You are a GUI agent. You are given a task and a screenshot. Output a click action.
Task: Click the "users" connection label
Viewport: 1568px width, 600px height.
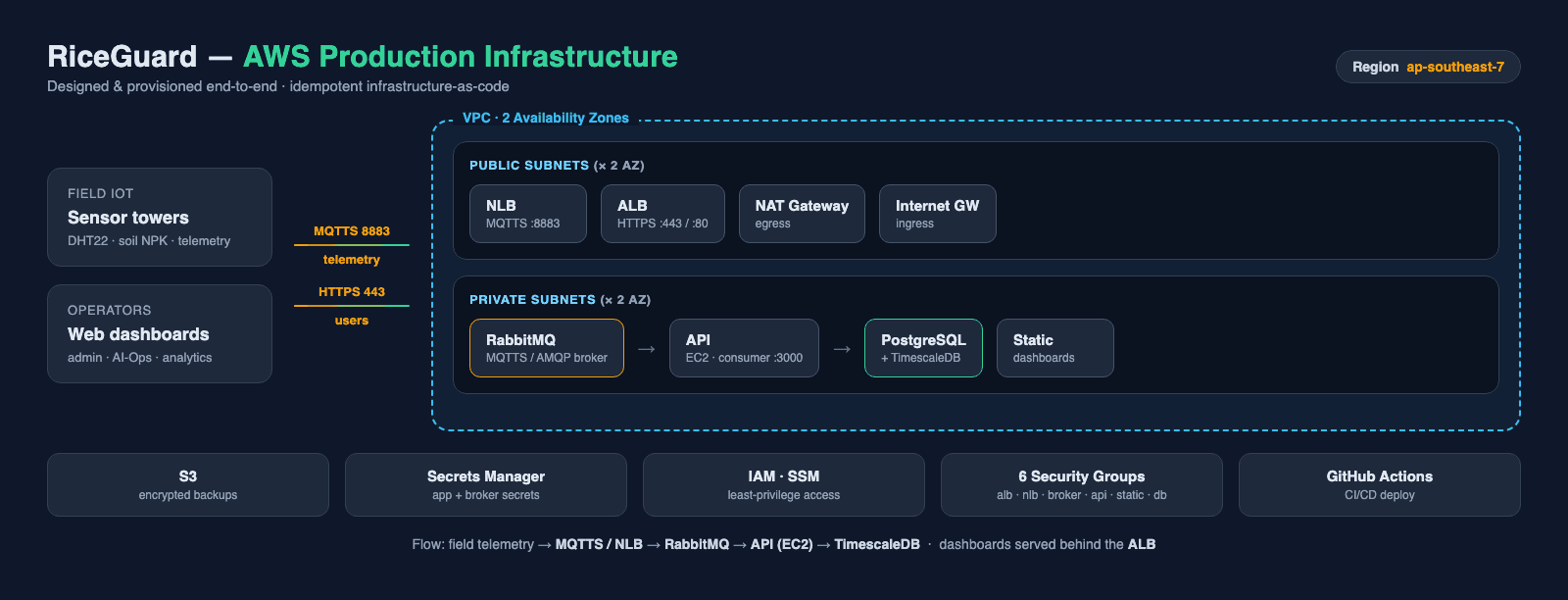point(352,321)
